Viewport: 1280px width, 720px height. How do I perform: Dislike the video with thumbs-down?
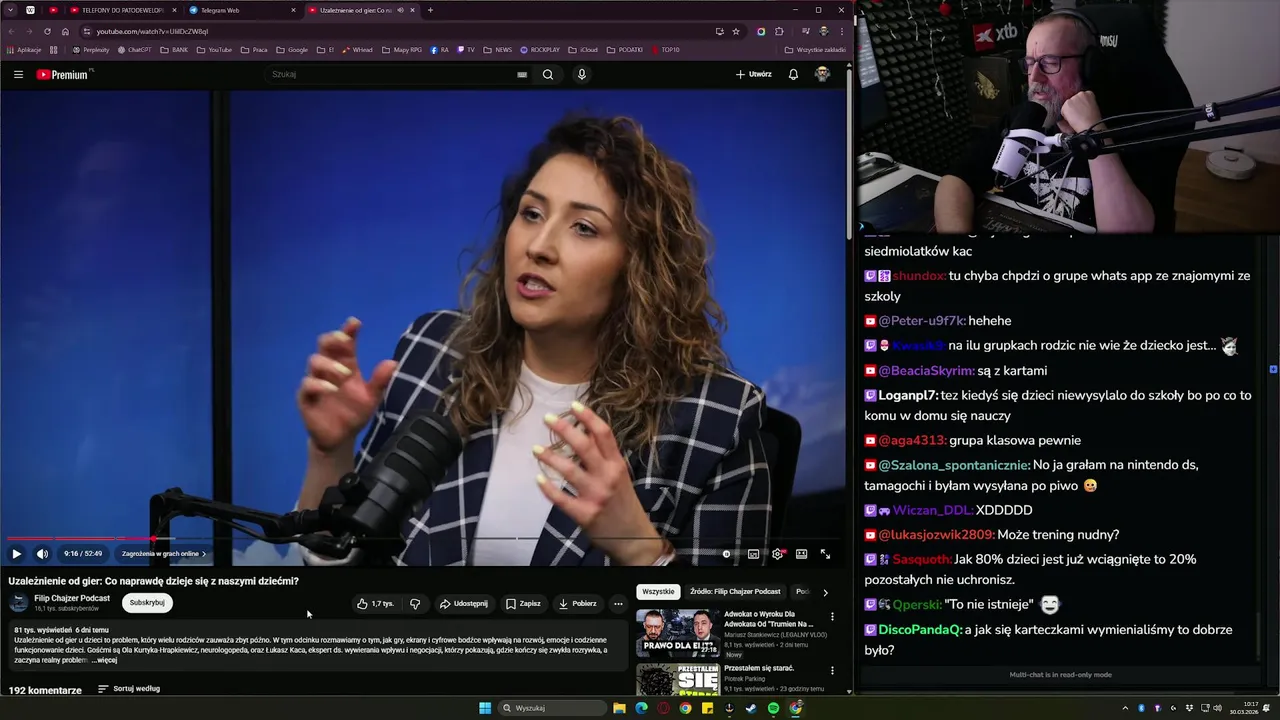(415, 603)
